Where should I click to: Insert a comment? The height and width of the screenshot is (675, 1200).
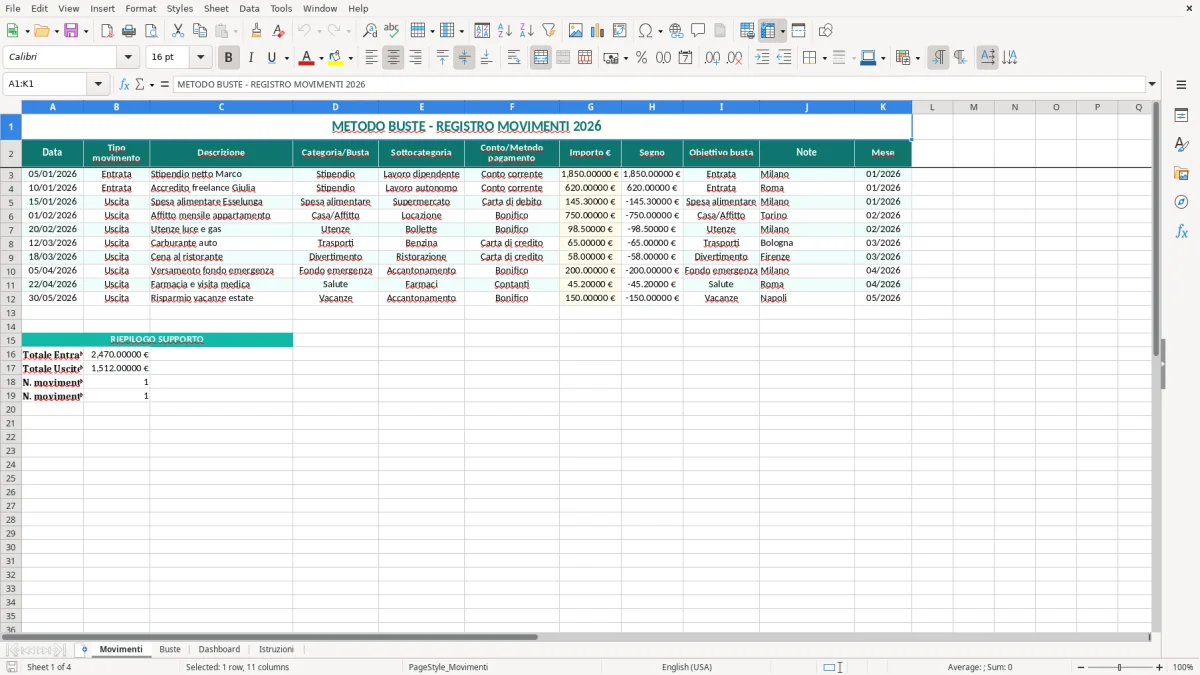click(698, 31)
